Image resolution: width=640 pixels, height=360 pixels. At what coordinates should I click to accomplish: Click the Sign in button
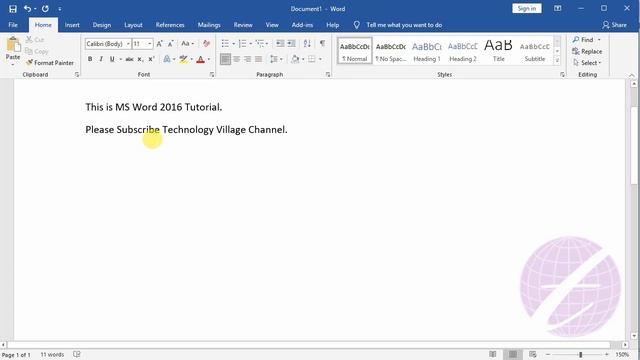(x=527, y=9)
